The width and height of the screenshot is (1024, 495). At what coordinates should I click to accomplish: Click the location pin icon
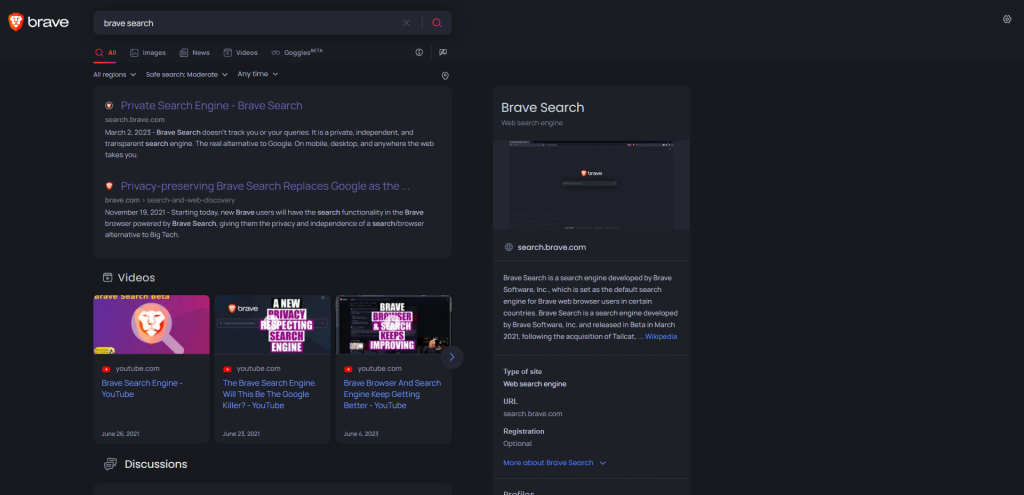pos(445,76)
